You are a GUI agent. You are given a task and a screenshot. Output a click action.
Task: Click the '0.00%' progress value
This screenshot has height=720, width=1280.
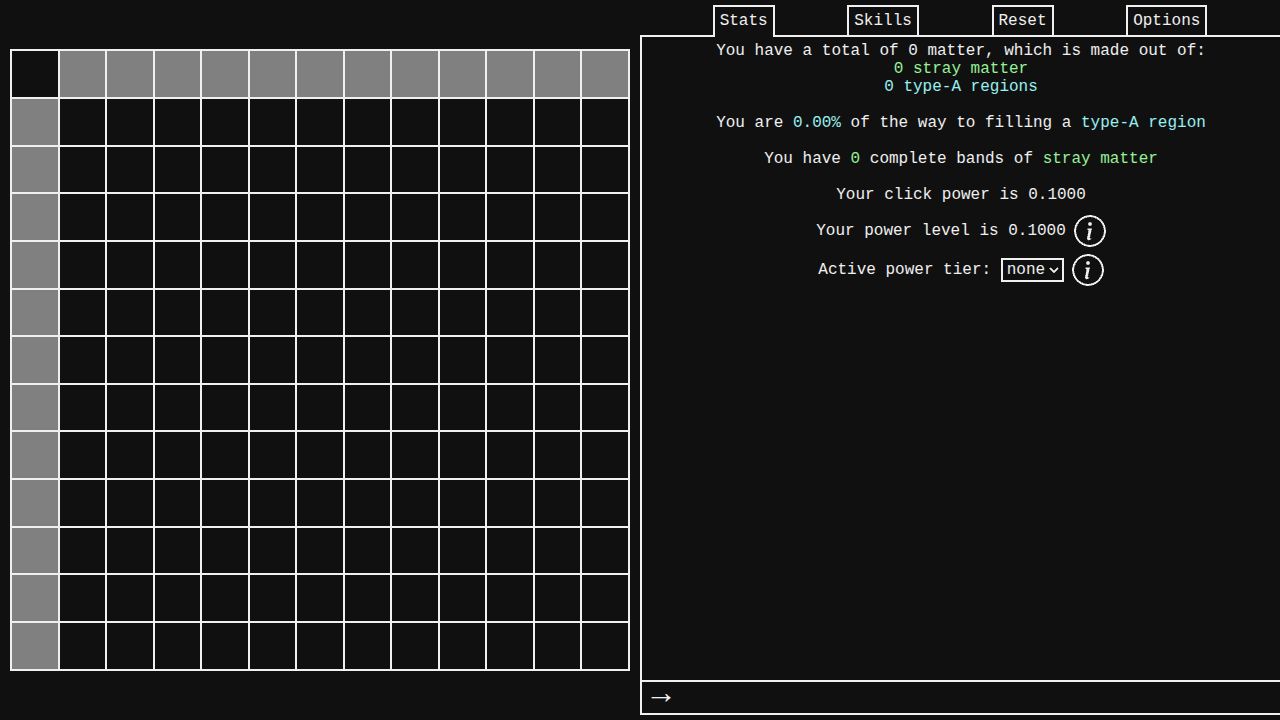[x=817, y=122]
